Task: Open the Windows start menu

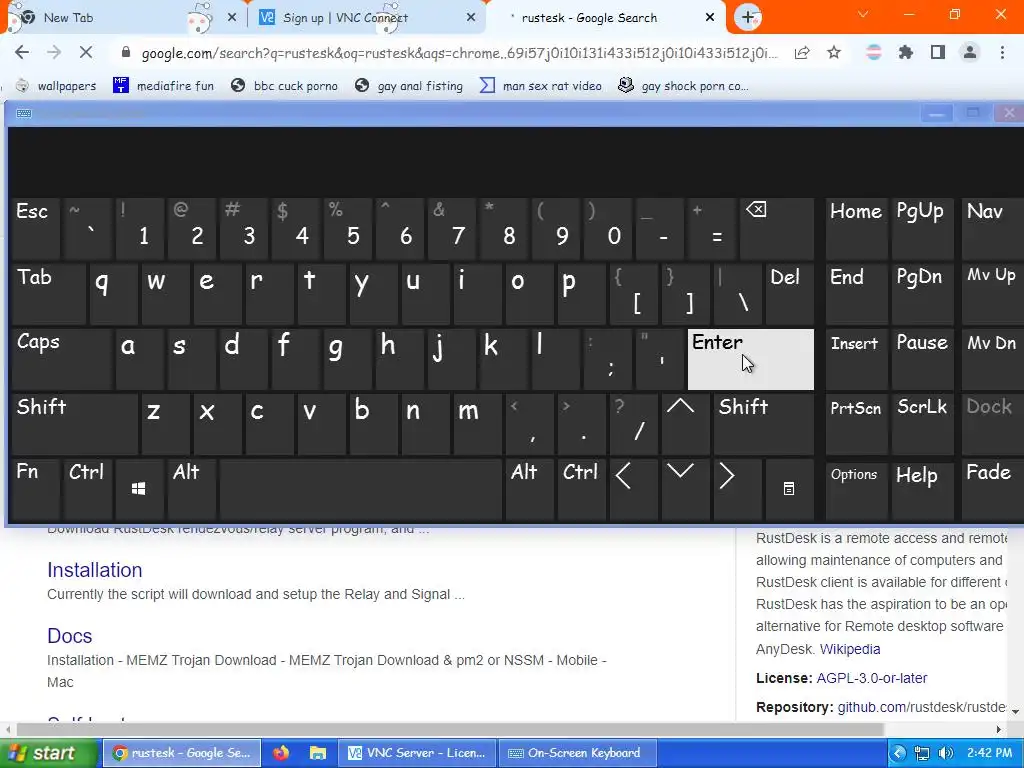Action: (50, 753)
